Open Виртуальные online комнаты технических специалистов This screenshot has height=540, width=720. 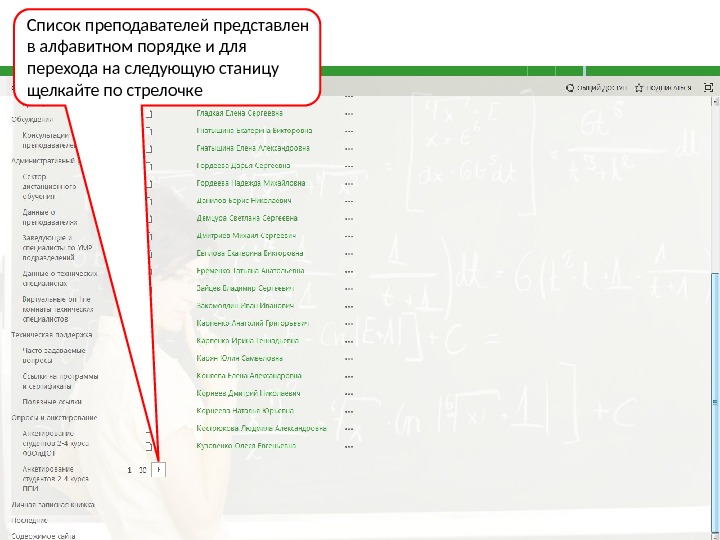point(57,309)
